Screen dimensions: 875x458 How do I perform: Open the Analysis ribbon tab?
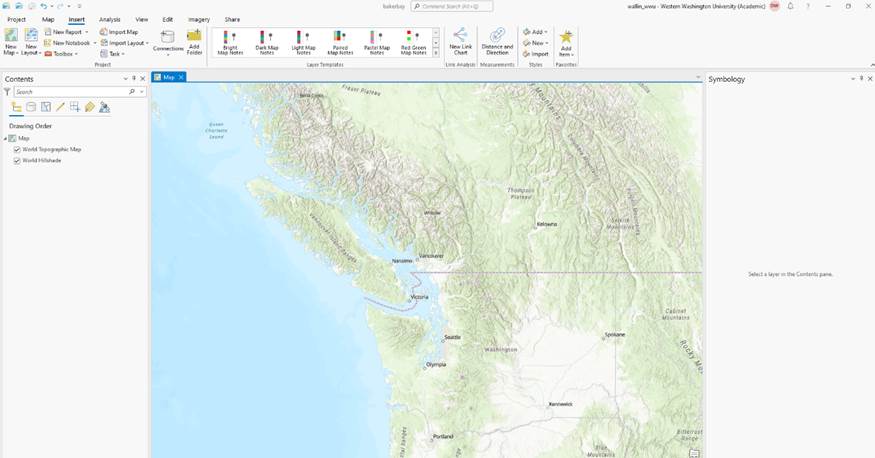(109, 20)
